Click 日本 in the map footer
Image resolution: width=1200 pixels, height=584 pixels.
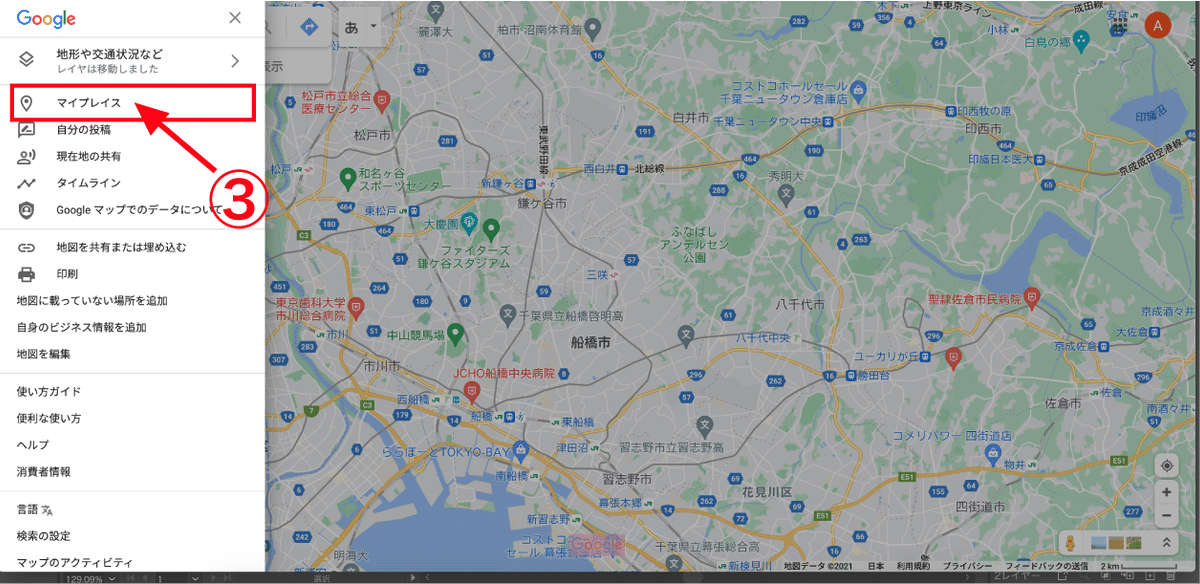coord(875,566)
